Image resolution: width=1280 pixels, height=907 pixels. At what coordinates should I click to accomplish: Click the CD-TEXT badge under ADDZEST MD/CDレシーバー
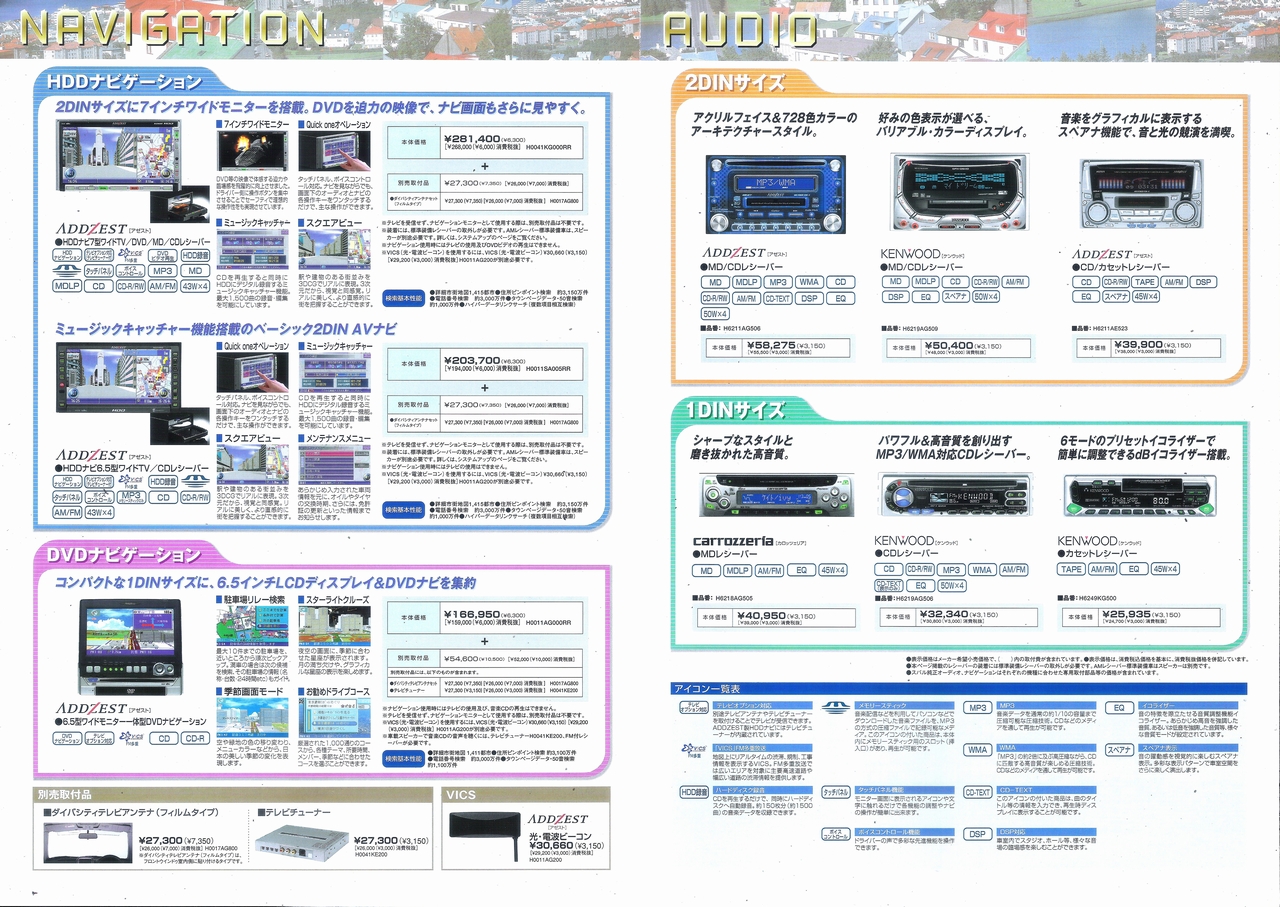click(x=776, y=298)
